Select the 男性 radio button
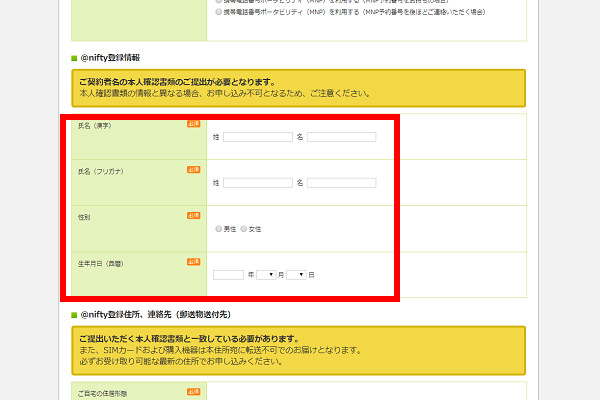This screenshot has width=600, height=400. [x=218, y=229]
